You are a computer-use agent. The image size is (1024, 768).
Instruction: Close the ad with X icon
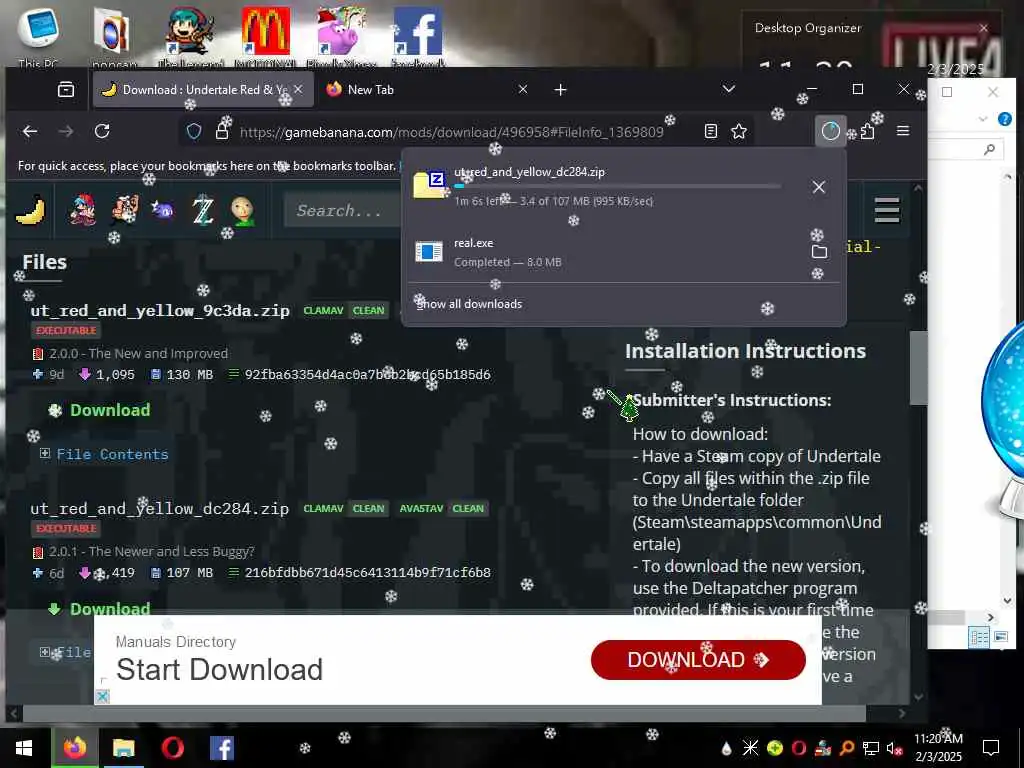click(102, 697)
